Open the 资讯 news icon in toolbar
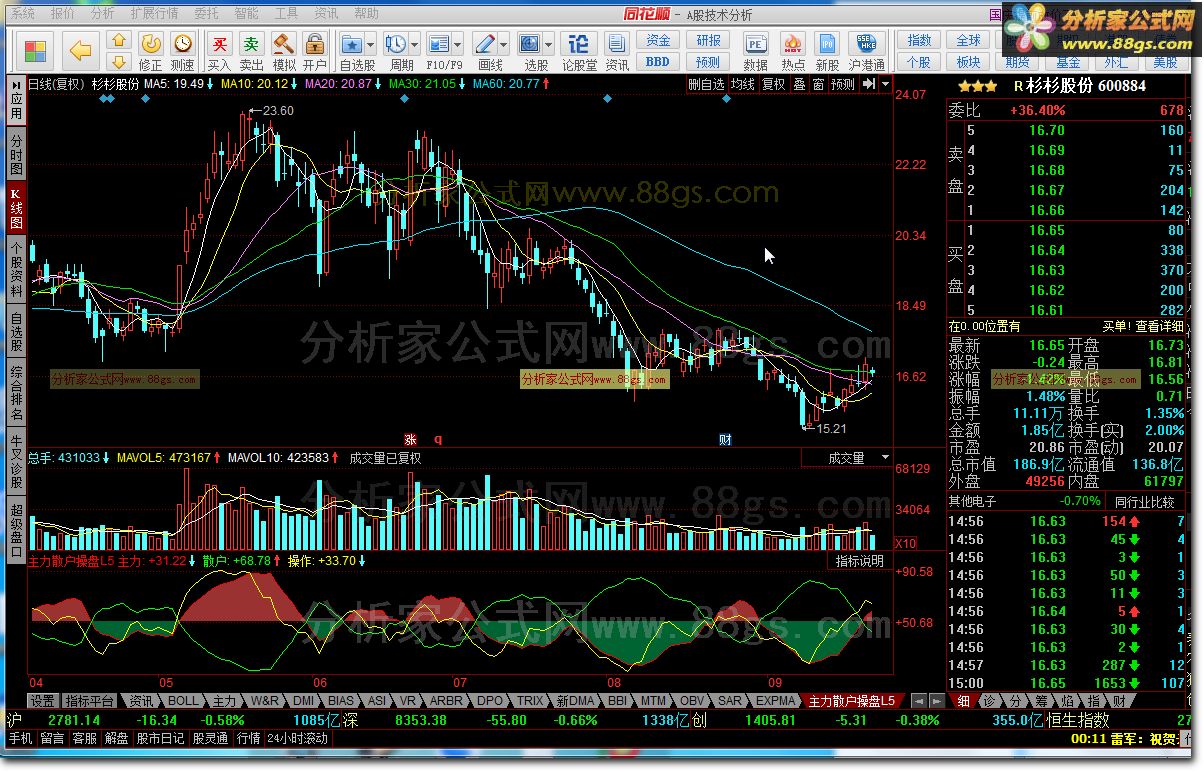 point(616,51)
